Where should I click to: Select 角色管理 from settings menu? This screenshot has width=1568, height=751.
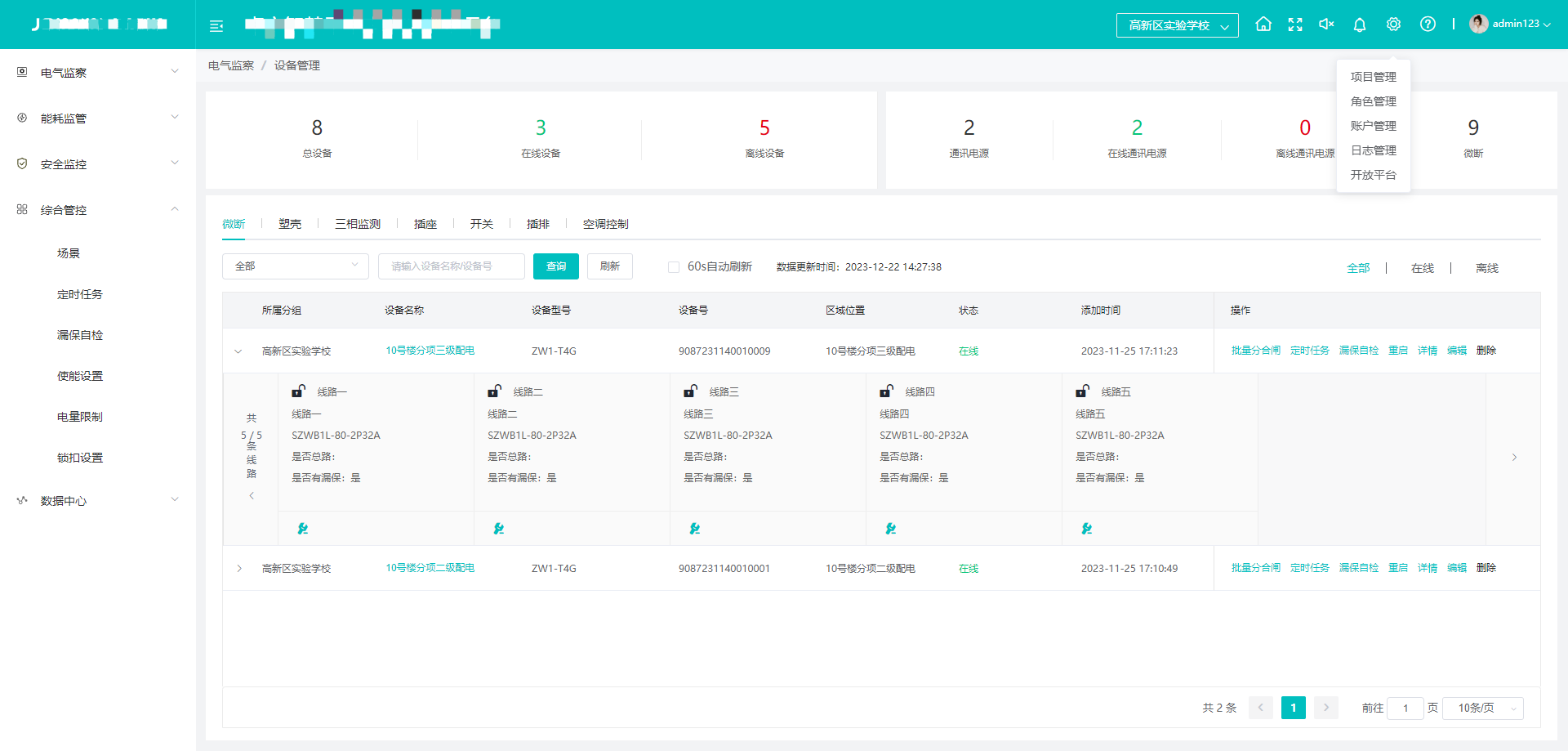coord(1374,101)
